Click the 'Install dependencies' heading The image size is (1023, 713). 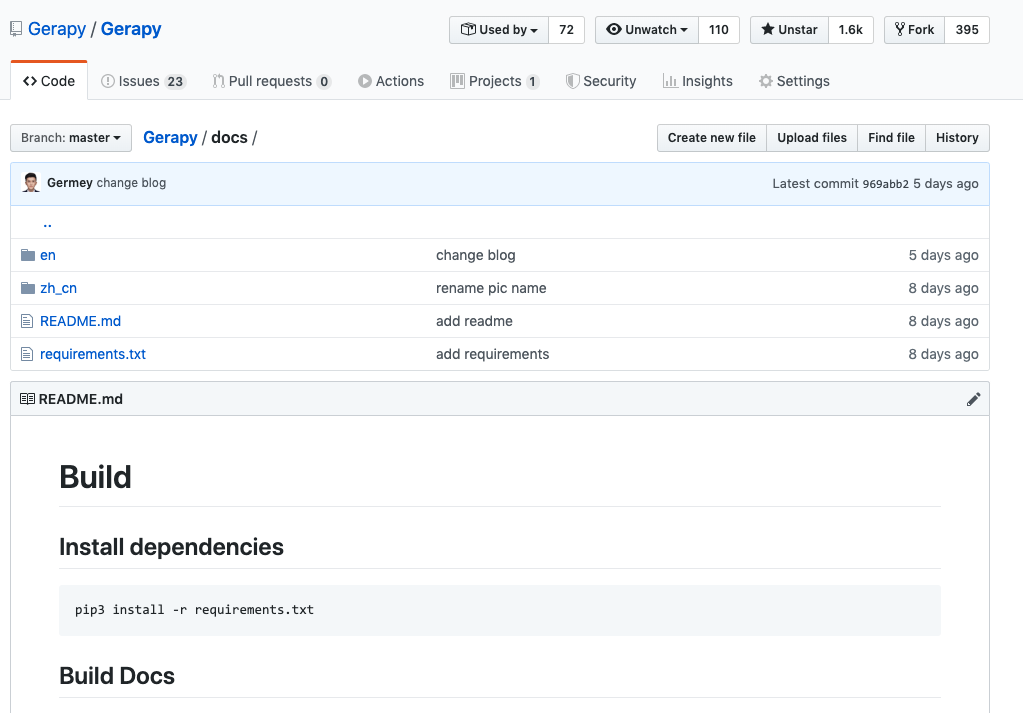(172, 547)
